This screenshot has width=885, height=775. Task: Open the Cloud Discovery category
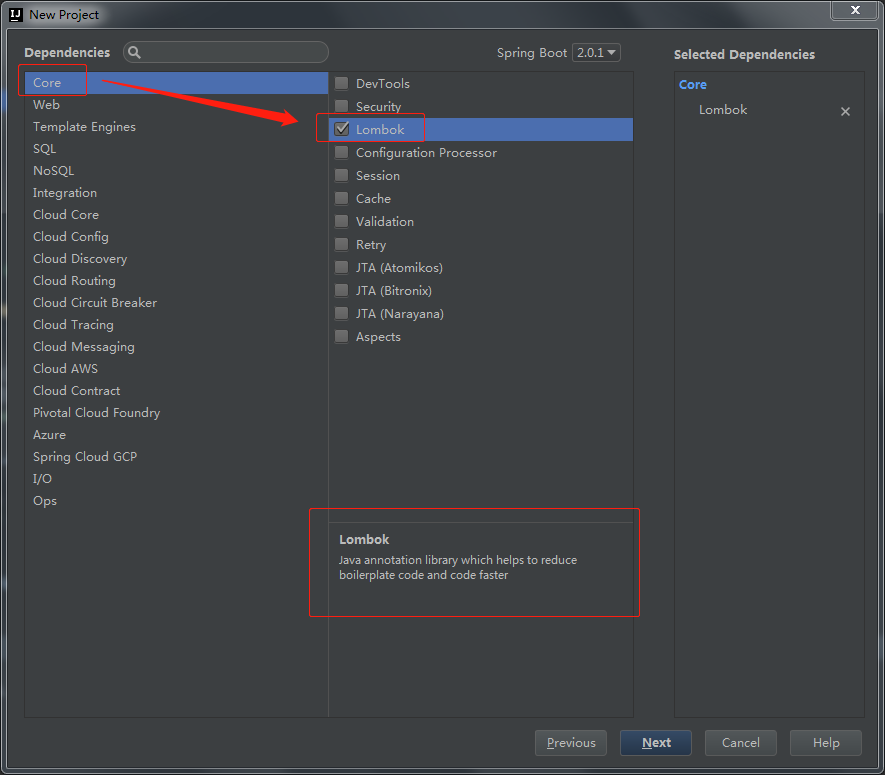coord(176,259)
